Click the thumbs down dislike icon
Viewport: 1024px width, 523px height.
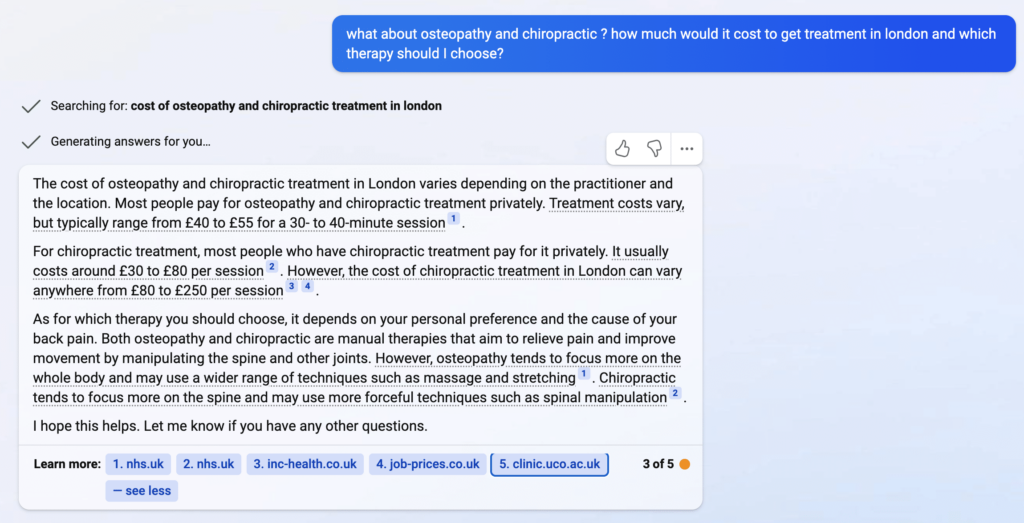(x=654, y=149)
